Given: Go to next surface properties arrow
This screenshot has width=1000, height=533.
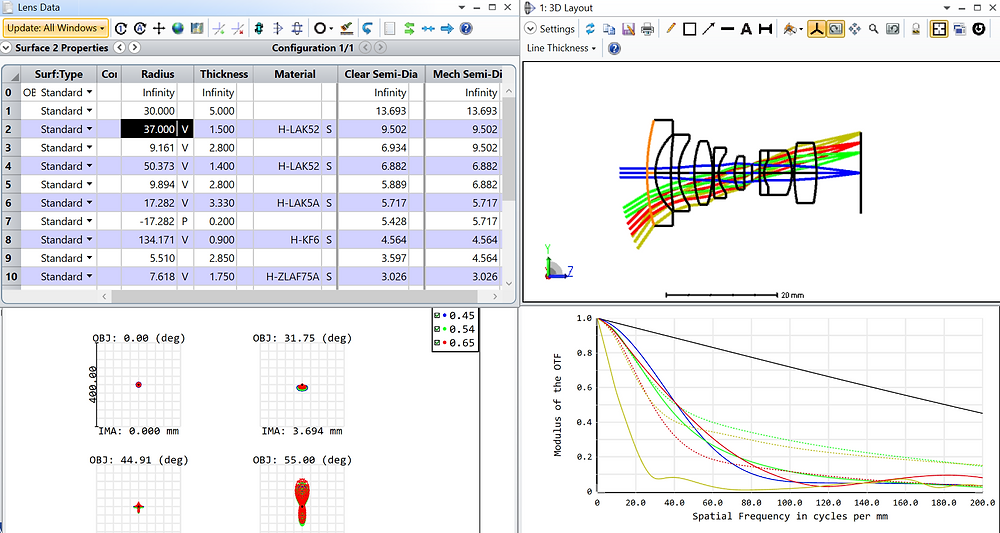Looking at the screenshot, I should point(134,48).
